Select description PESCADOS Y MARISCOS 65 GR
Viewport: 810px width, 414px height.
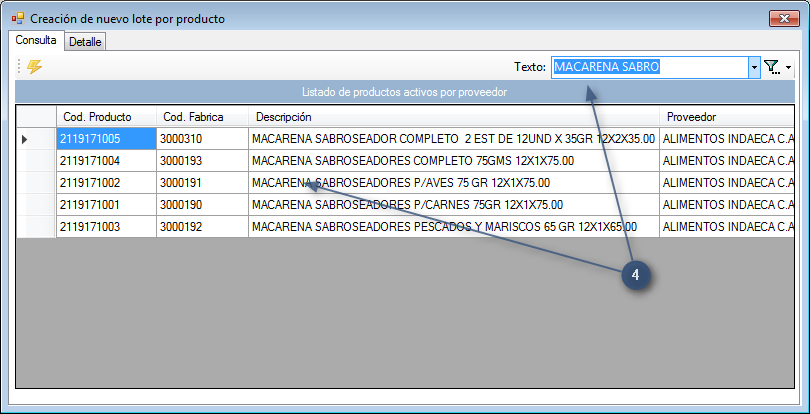click(454, 226)
